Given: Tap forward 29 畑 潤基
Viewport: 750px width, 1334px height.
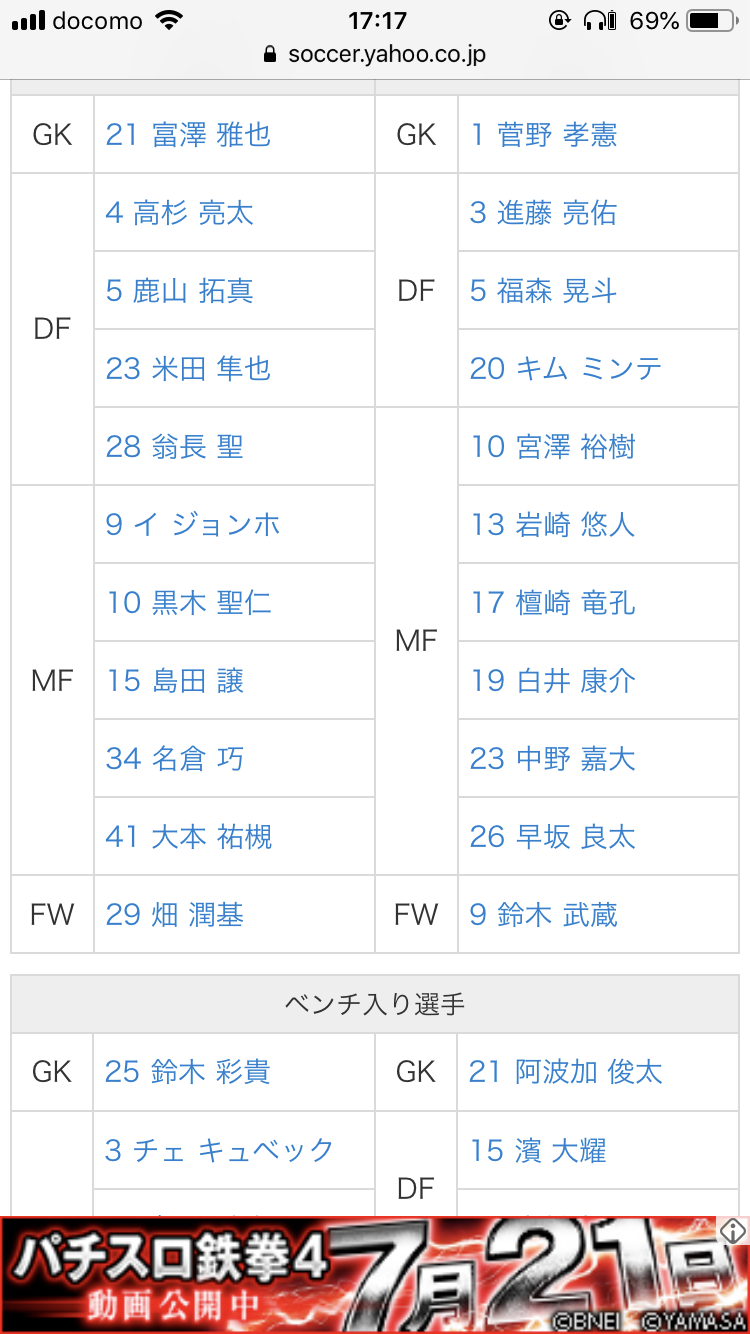Looking at the screenshot, I should pyautogui.click(x=174, y=915).
